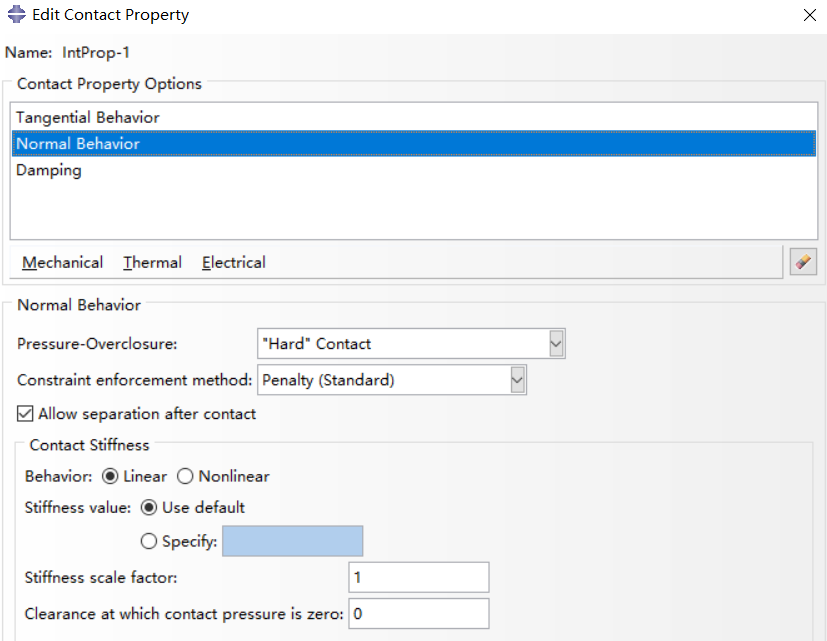Select Normal Behavior in options list

pyautogui.click(x=414, y=143)
